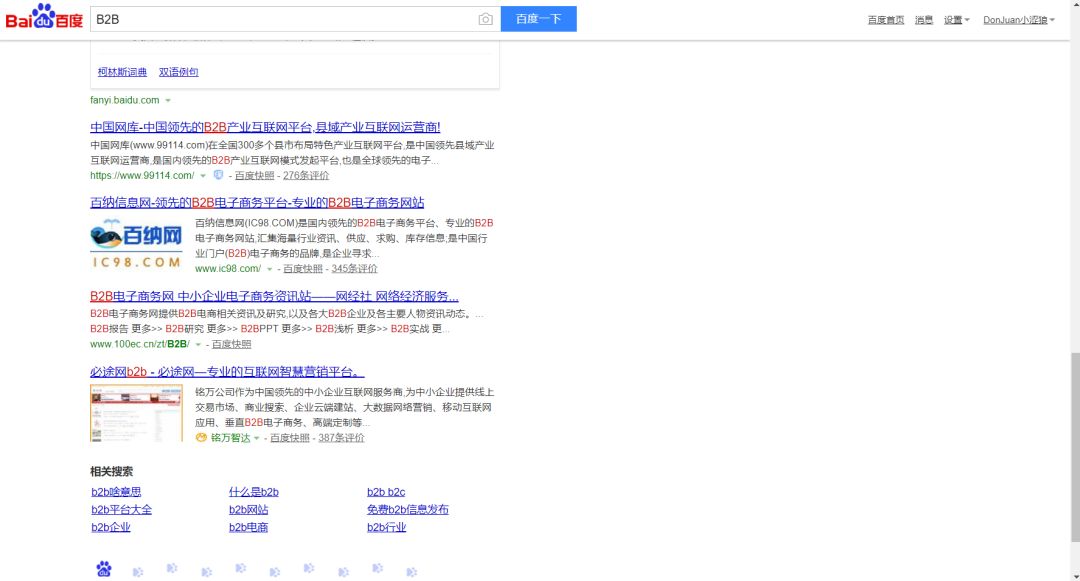Open the 百纳信息网 result title
Screen dimensions: 1080x581
[x=257, y=202]
